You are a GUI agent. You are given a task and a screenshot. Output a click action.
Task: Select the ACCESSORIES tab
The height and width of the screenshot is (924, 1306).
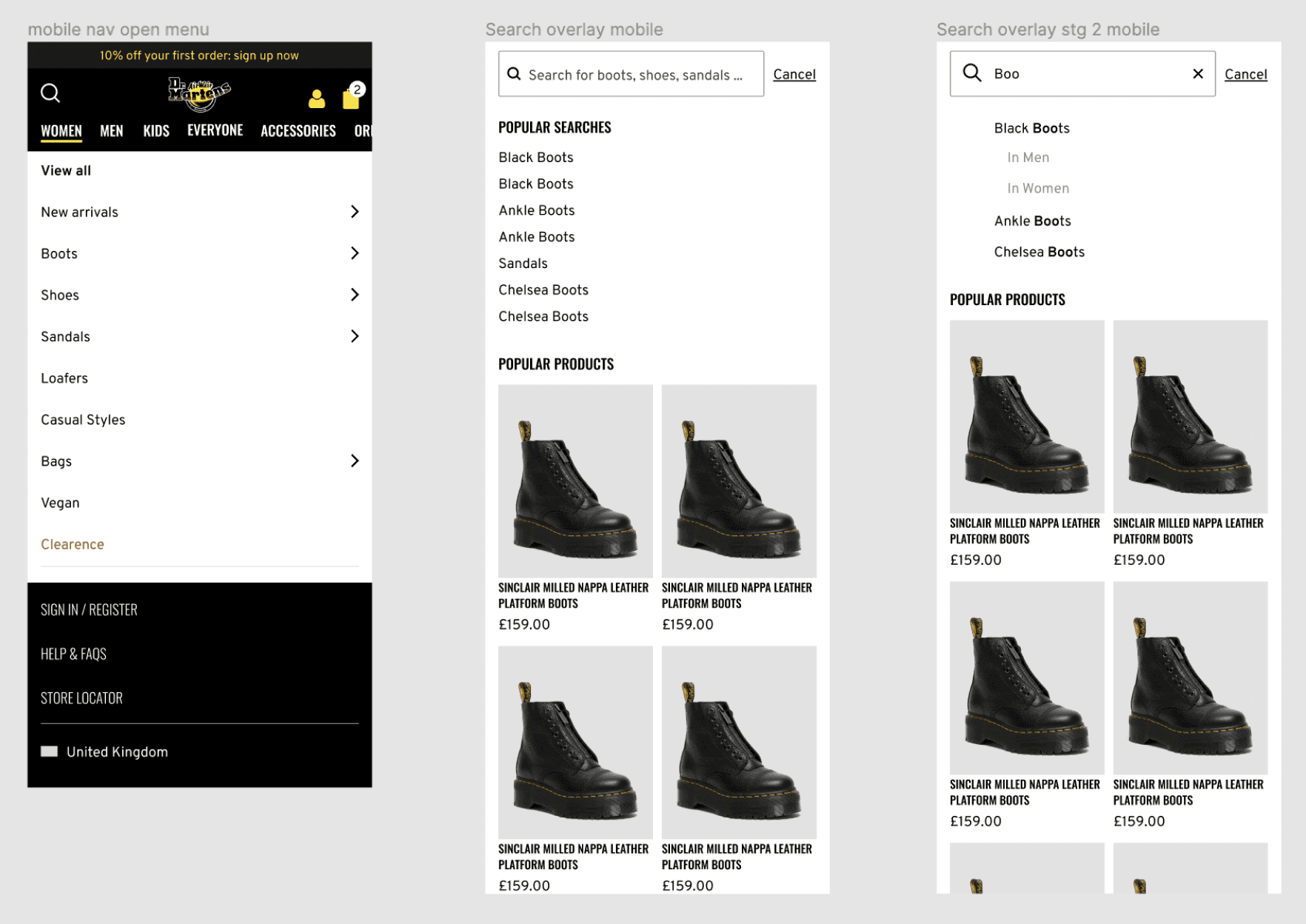click(x=298, y=131)
